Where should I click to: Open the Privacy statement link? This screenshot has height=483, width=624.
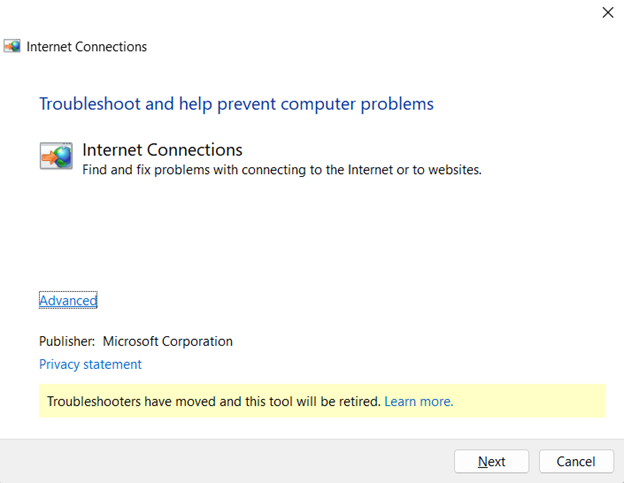click(x=90, y=364)
